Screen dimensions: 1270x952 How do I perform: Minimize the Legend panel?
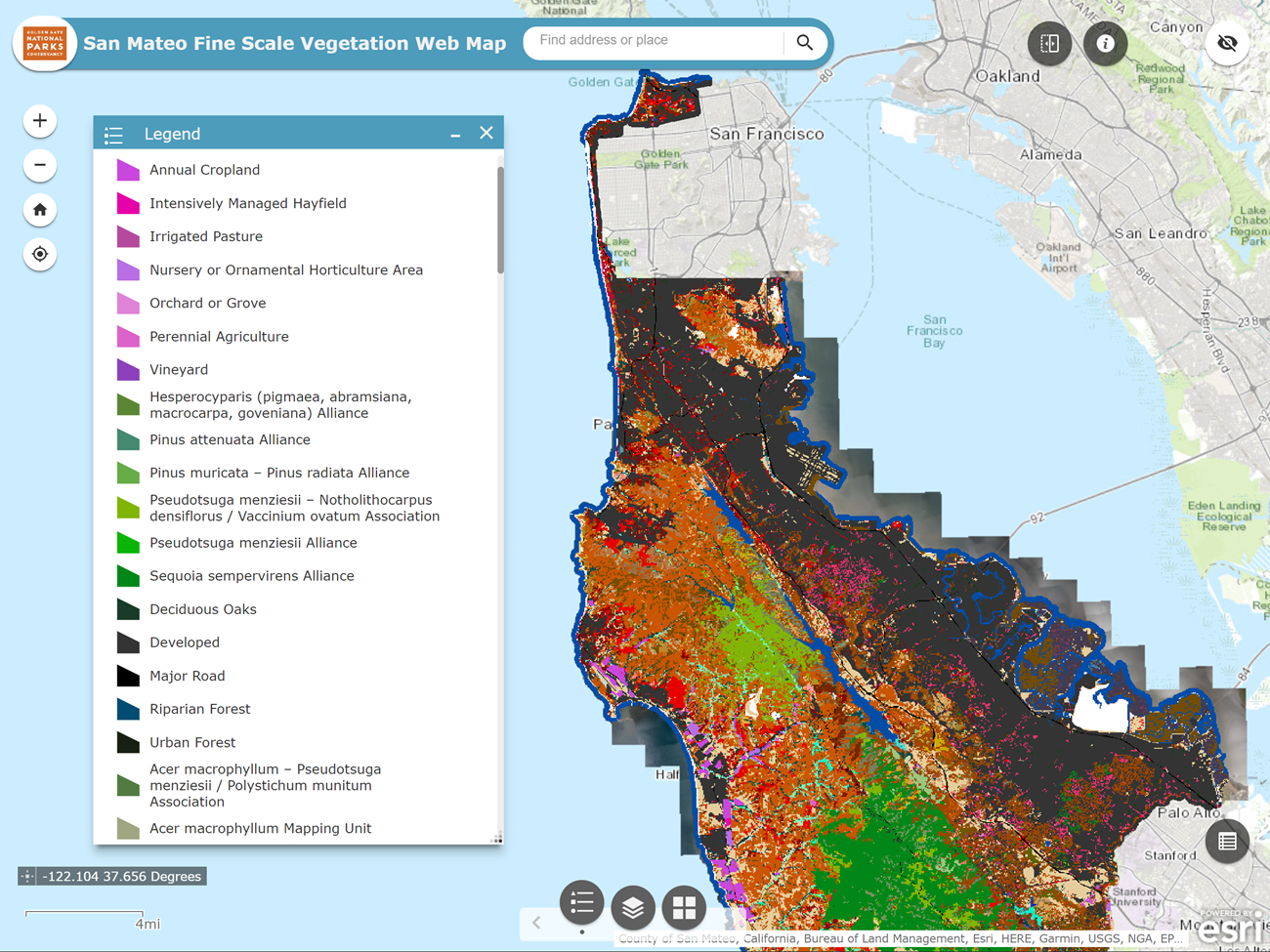coord(454,133)
